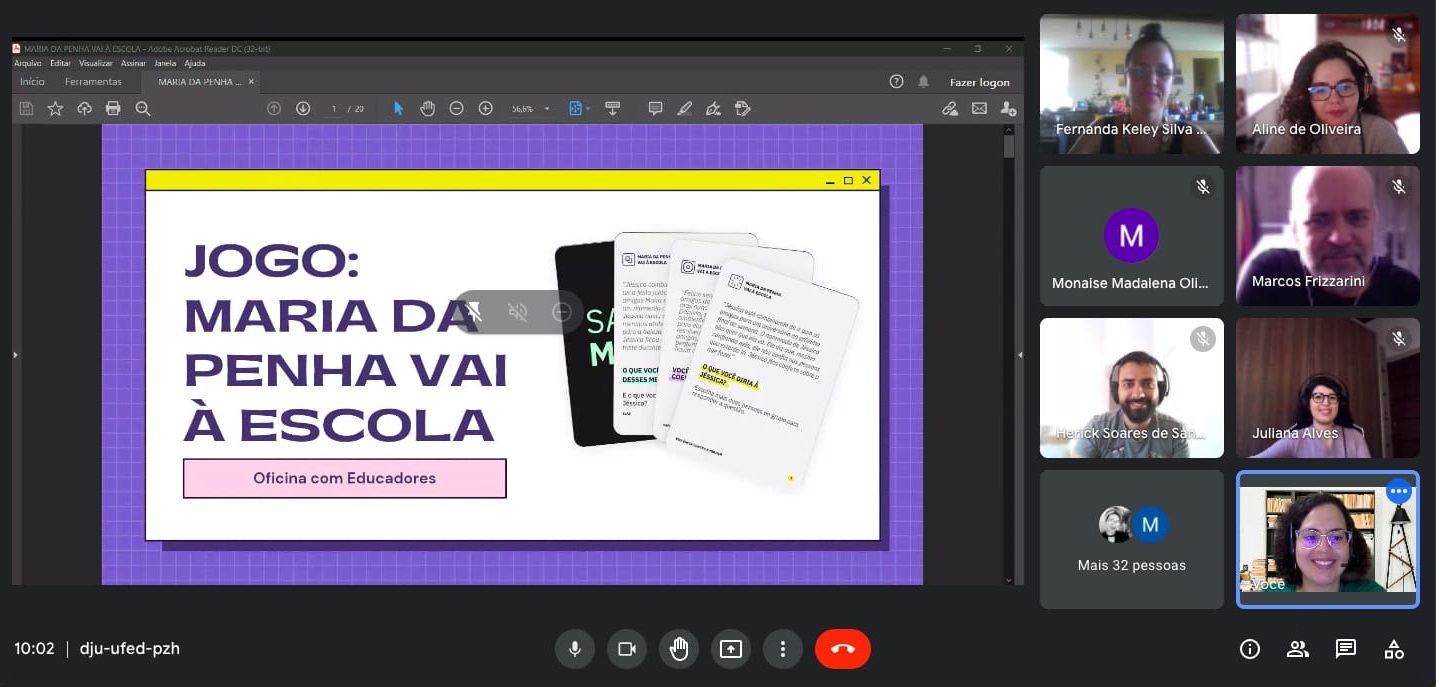Click the red hang up button
Image resolution: width=1440 pixels, height=687 pixels.
click(x=842, y=649)
